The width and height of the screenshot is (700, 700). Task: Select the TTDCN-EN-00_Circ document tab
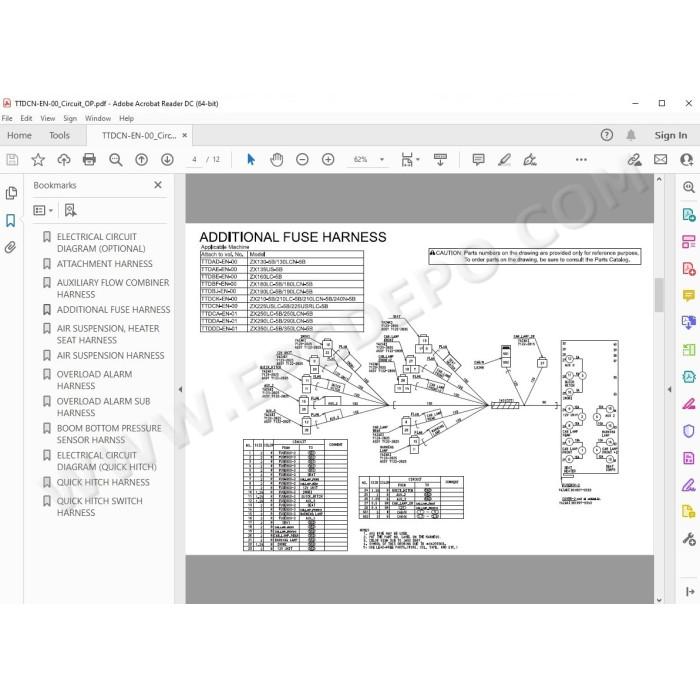[139, 135]
